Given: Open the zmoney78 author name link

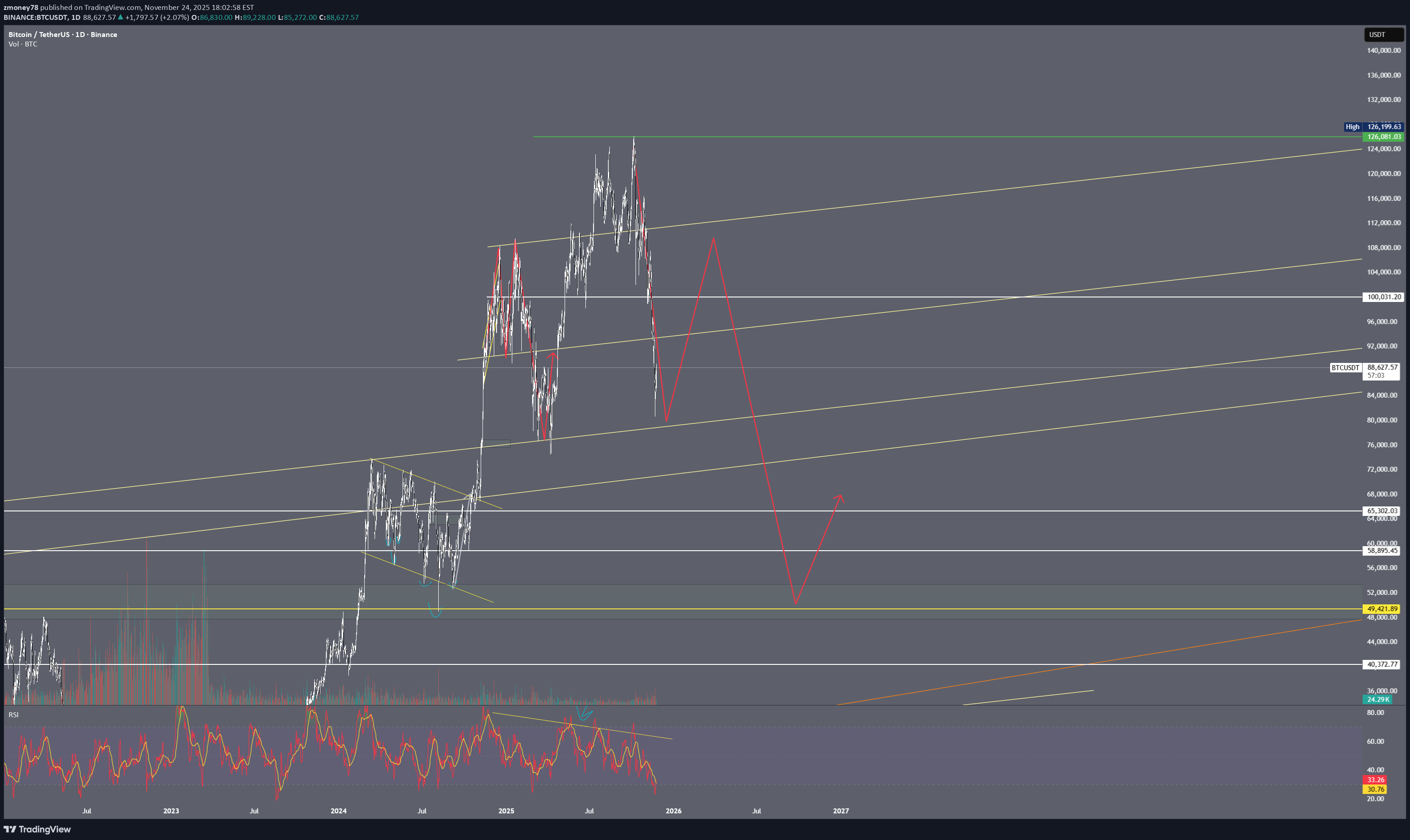Looking at the screenshot, I should pyautogui.click(x=21, y=7).
